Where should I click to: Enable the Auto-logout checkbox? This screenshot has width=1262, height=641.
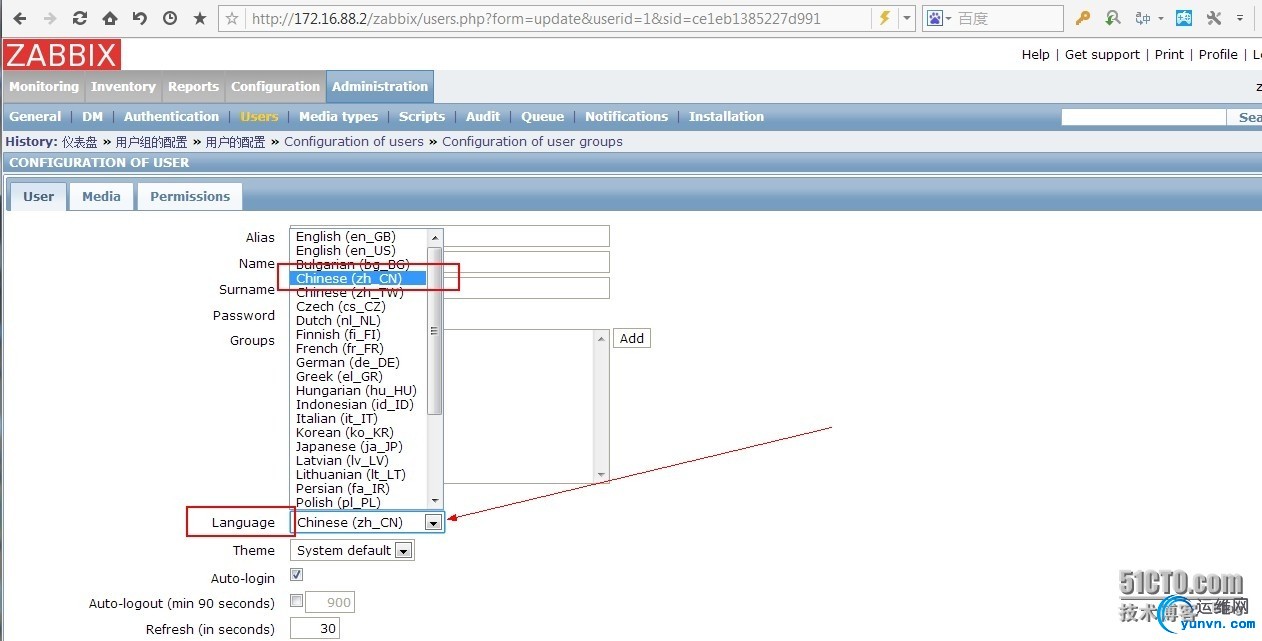[297, 602]
